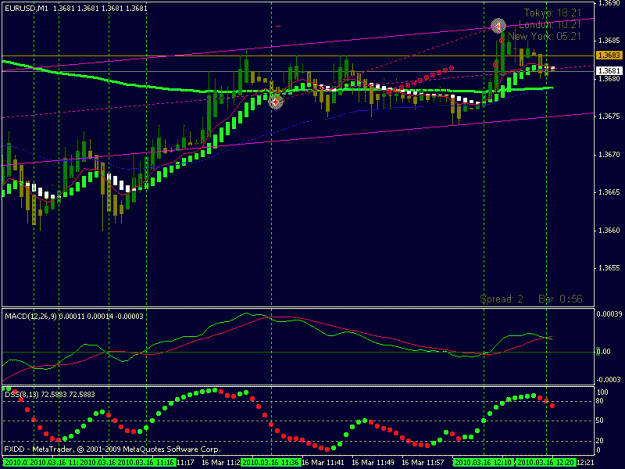Click the 12:21 time axis label
This screenshot has width=625, height=469.
(x=585, y=463)
